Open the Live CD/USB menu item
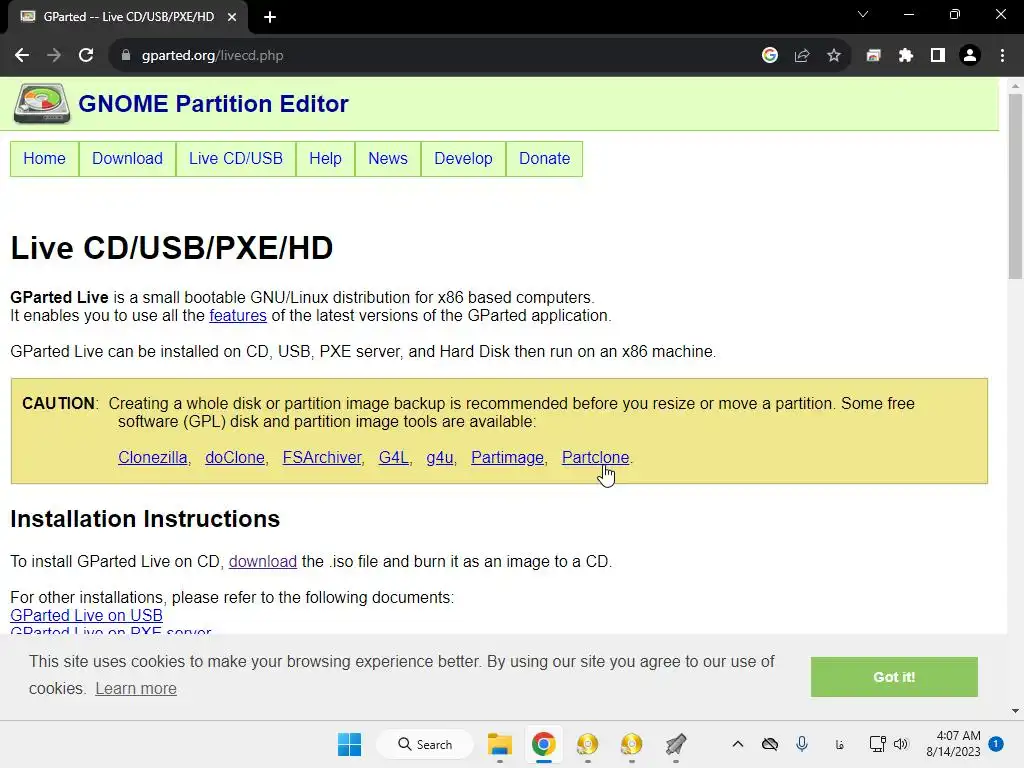This screenshot has width=1024, height=768. coord(236,159)
